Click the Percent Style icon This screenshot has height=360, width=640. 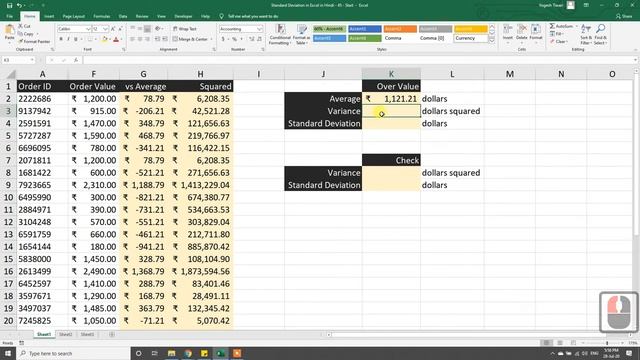(234, 39)
